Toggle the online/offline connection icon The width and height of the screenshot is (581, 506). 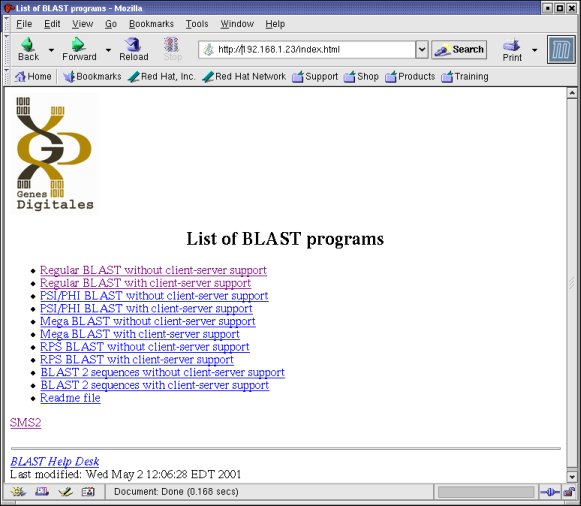[550, 492]
